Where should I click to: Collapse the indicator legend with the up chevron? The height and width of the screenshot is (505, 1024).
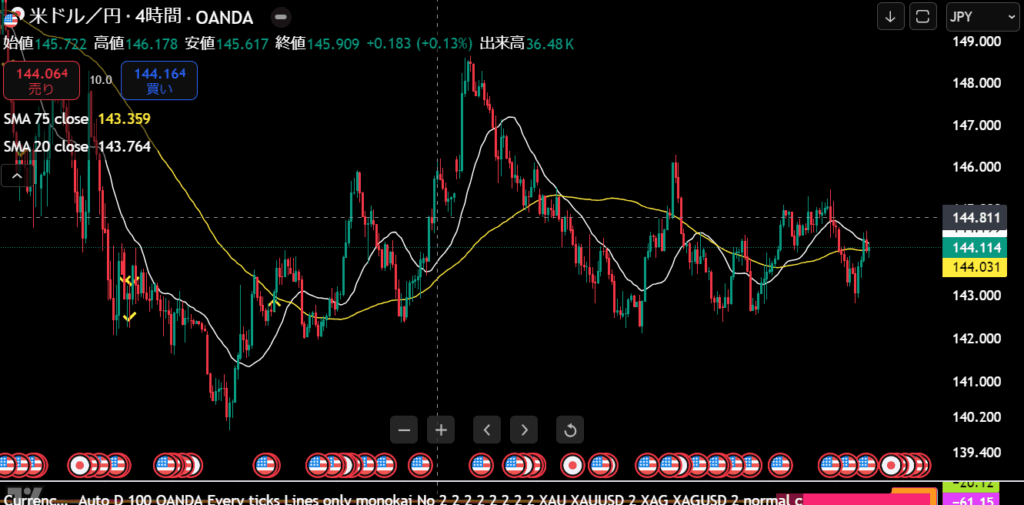pyautogui.click(x=16, y=176)
